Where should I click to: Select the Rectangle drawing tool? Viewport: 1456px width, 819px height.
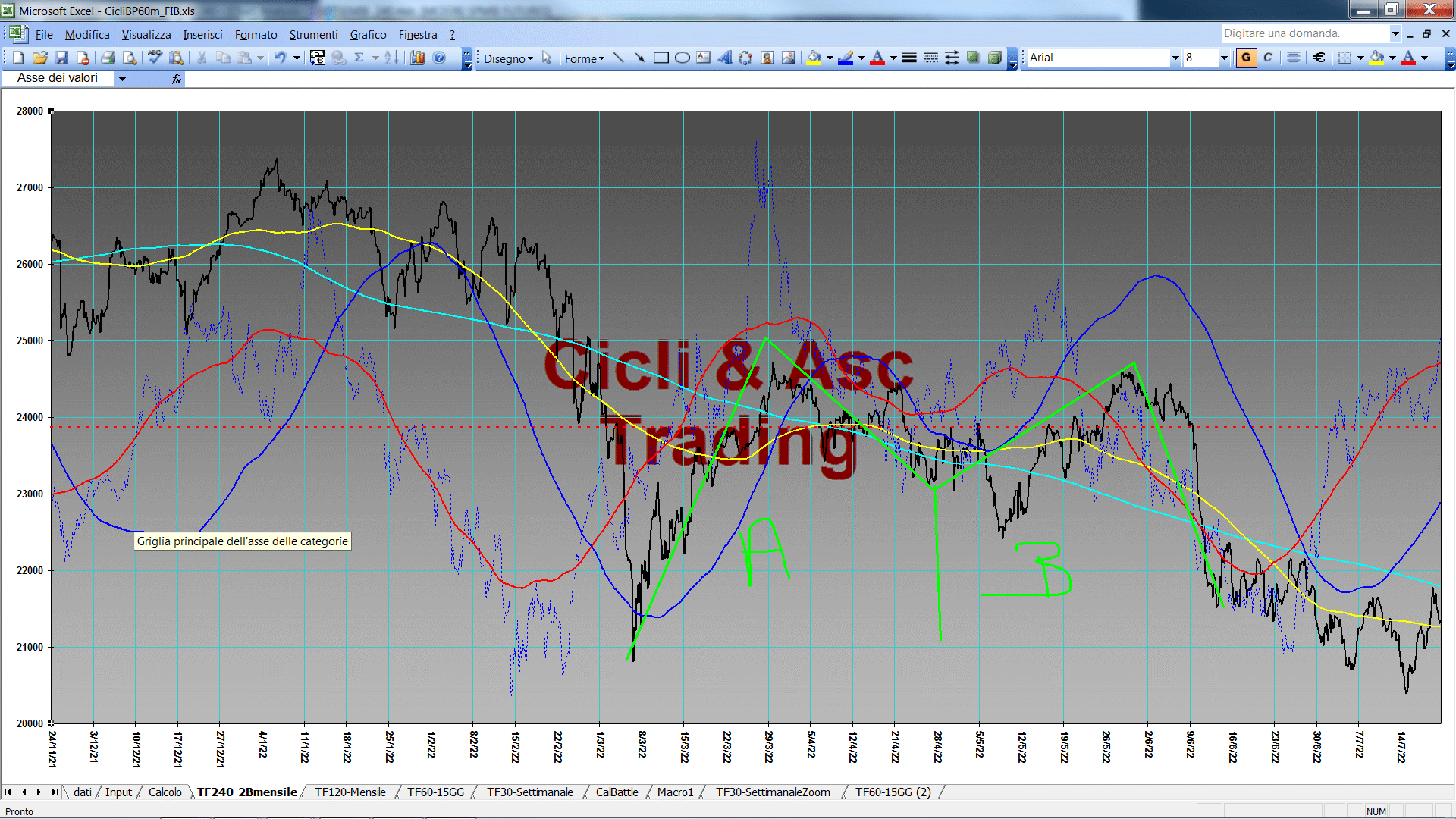(661, 58)
